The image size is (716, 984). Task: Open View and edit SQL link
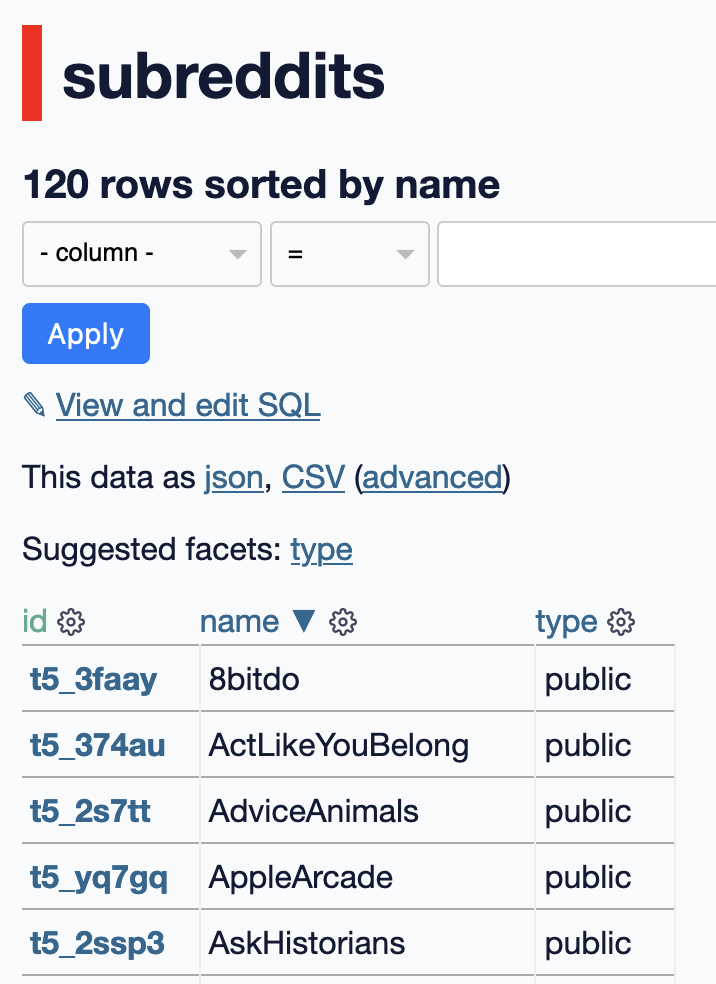coord(188,405)
